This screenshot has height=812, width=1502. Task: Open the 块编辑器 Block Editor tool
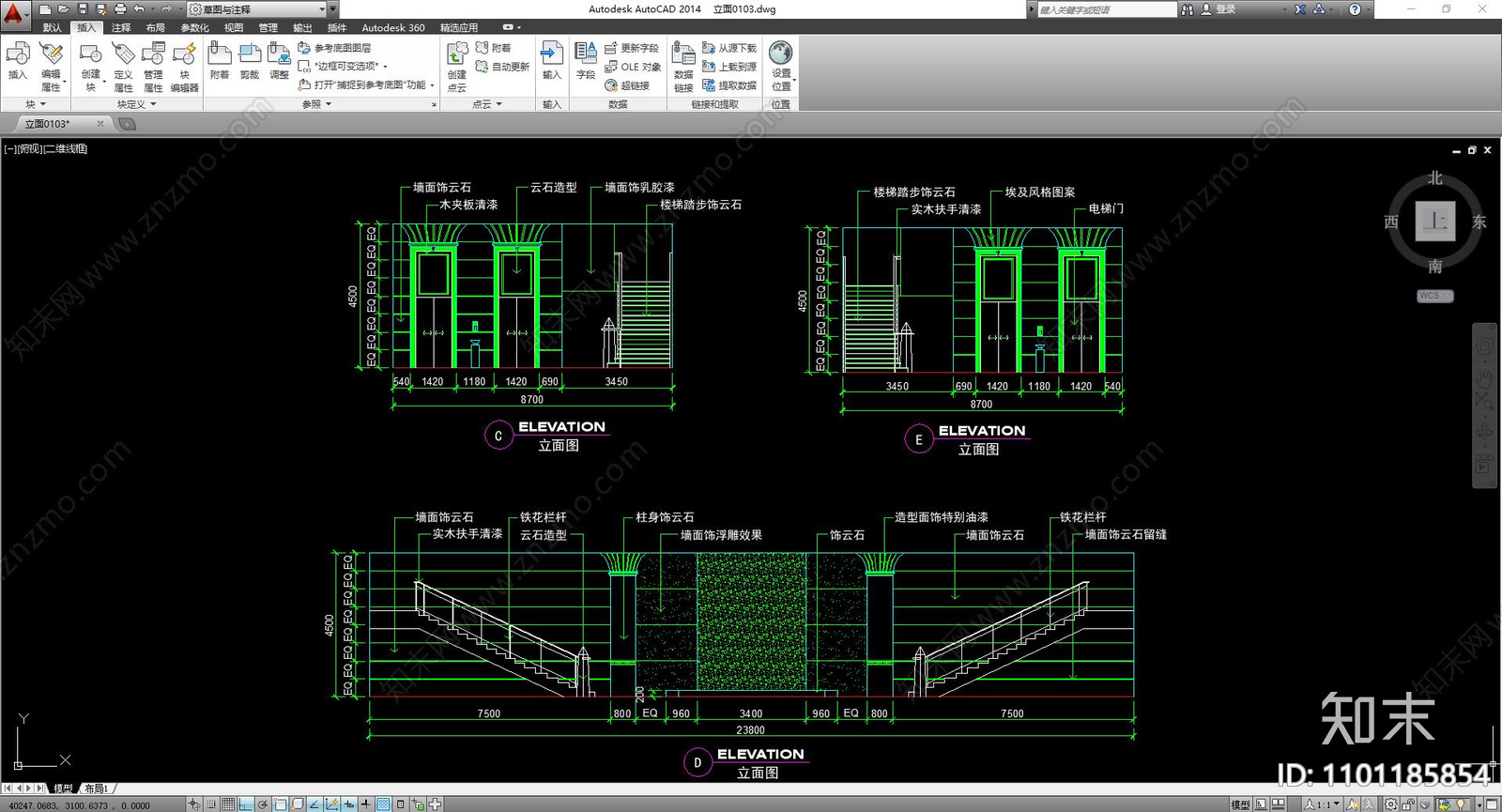click(185, 67)
